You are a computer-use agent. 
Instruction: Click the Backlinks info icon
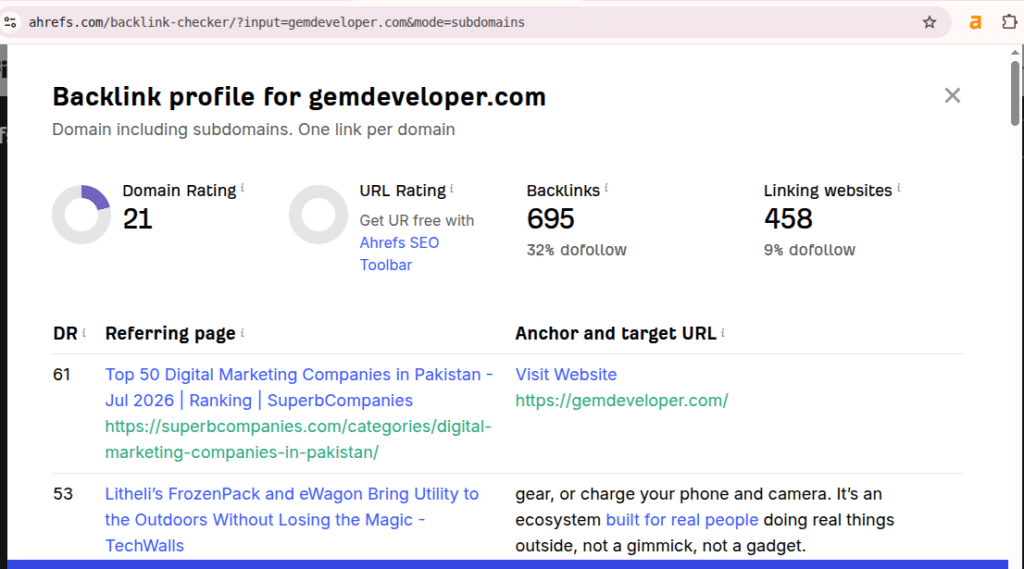pos(606,188)
